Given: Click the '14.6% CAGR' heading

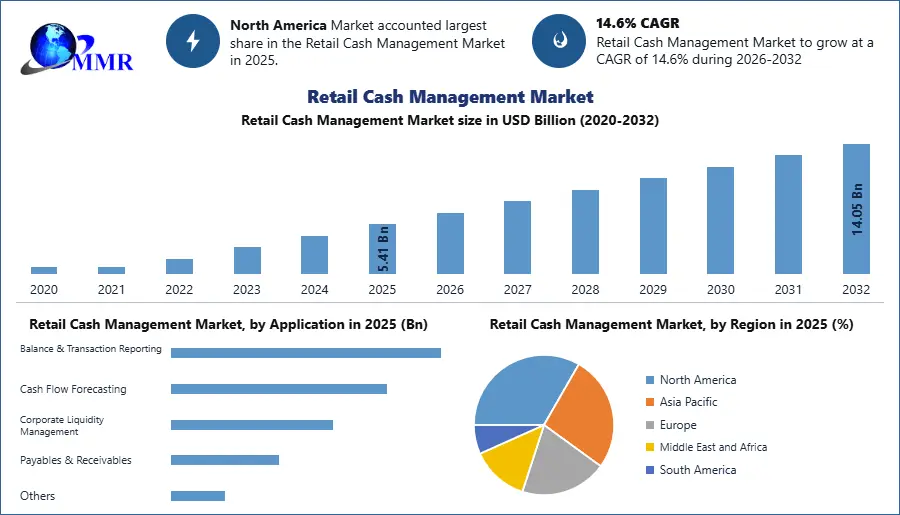Looking at the screenshot, I should pyautogui.click(x=638, y=24).
